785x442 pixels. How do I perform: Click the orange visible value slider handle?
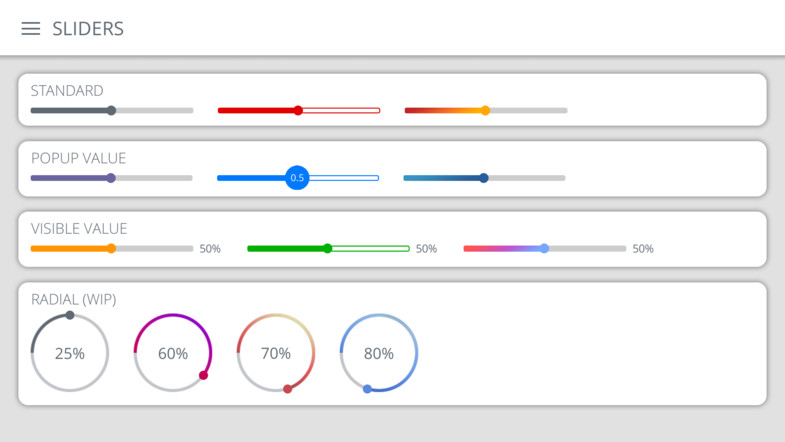pyautogui.click(x=111, y=248)
